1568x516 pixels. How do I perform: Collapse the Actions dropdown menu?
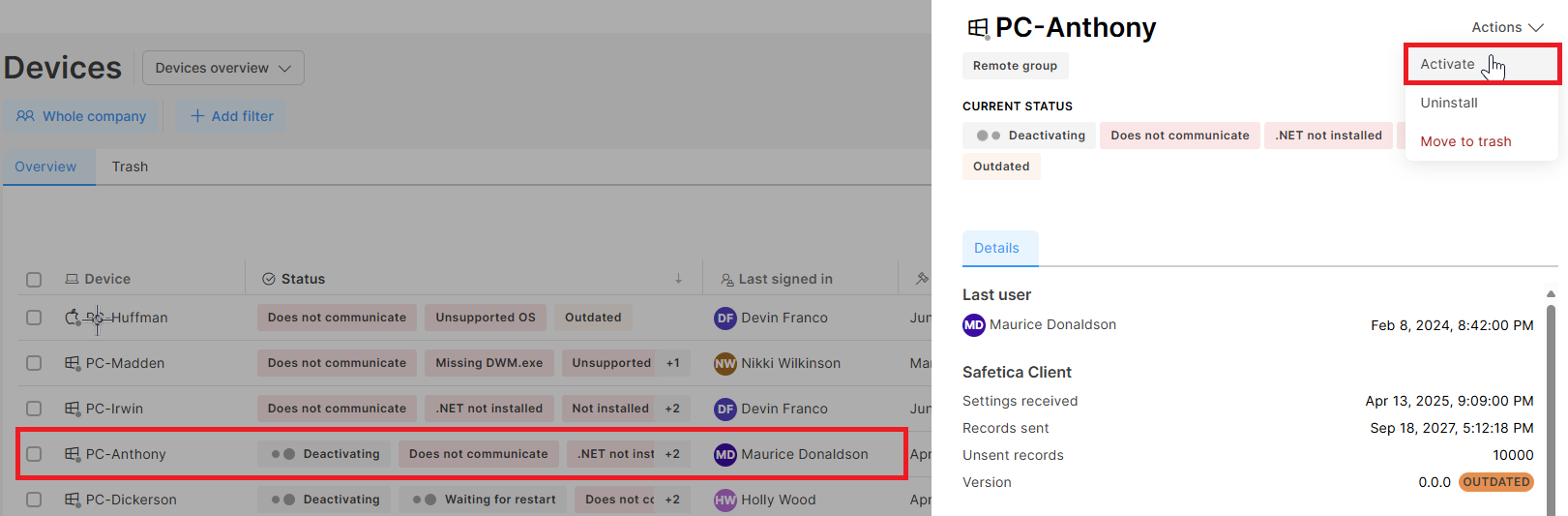pyautogui.click(x=1507, y=27)
